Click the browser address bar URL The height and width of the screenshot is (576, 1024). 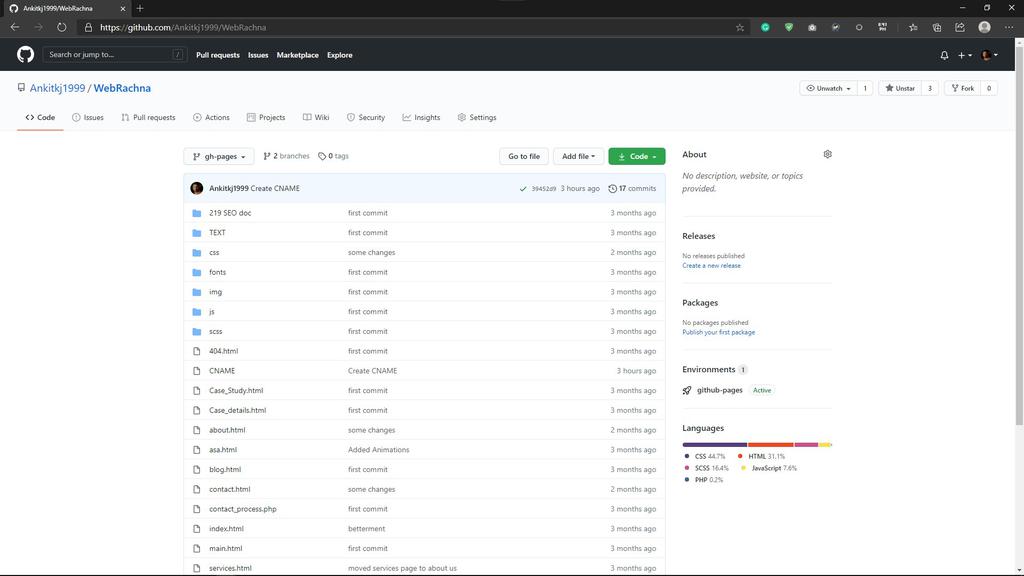pos(183,27)
